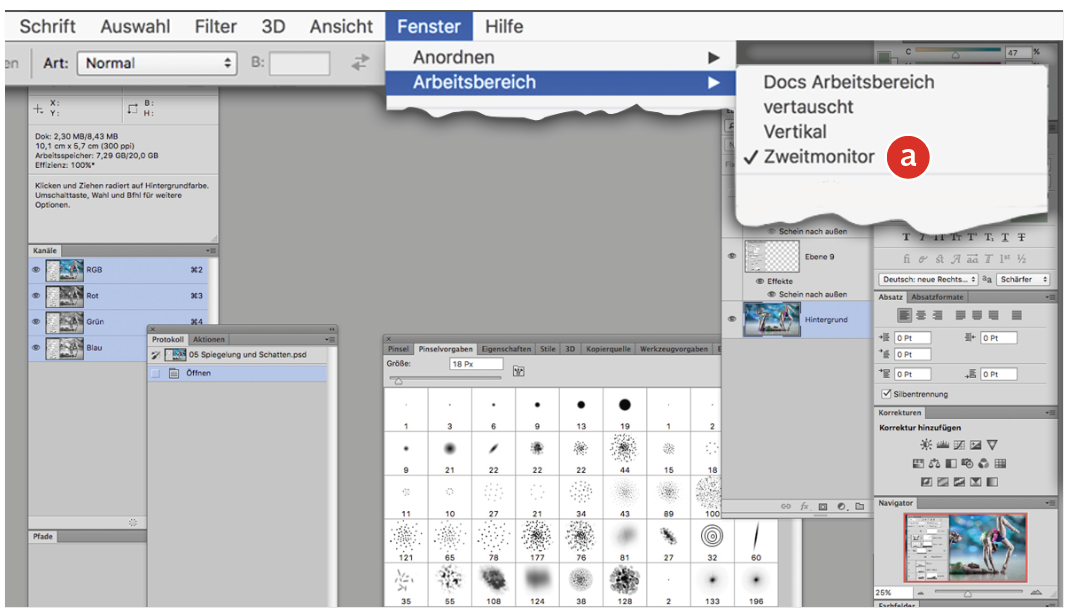Add an Exposure adjustment in Korrekturen
1068x612 pixels.
coord(975,445)
